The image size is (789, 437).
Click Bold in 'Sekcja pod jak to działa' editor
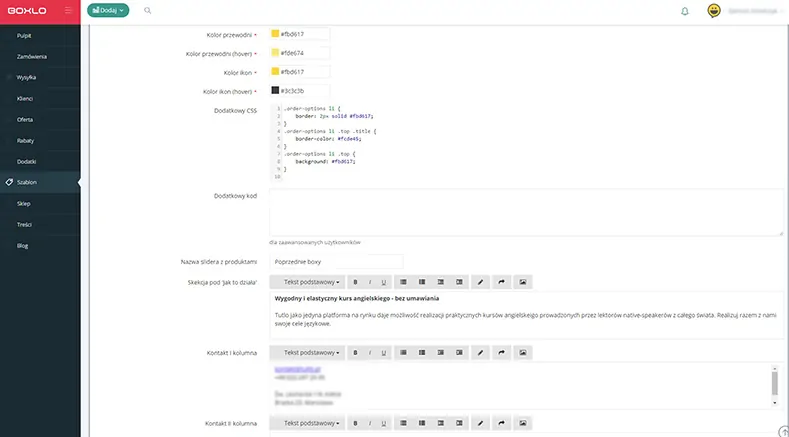[x=355, y=282]
